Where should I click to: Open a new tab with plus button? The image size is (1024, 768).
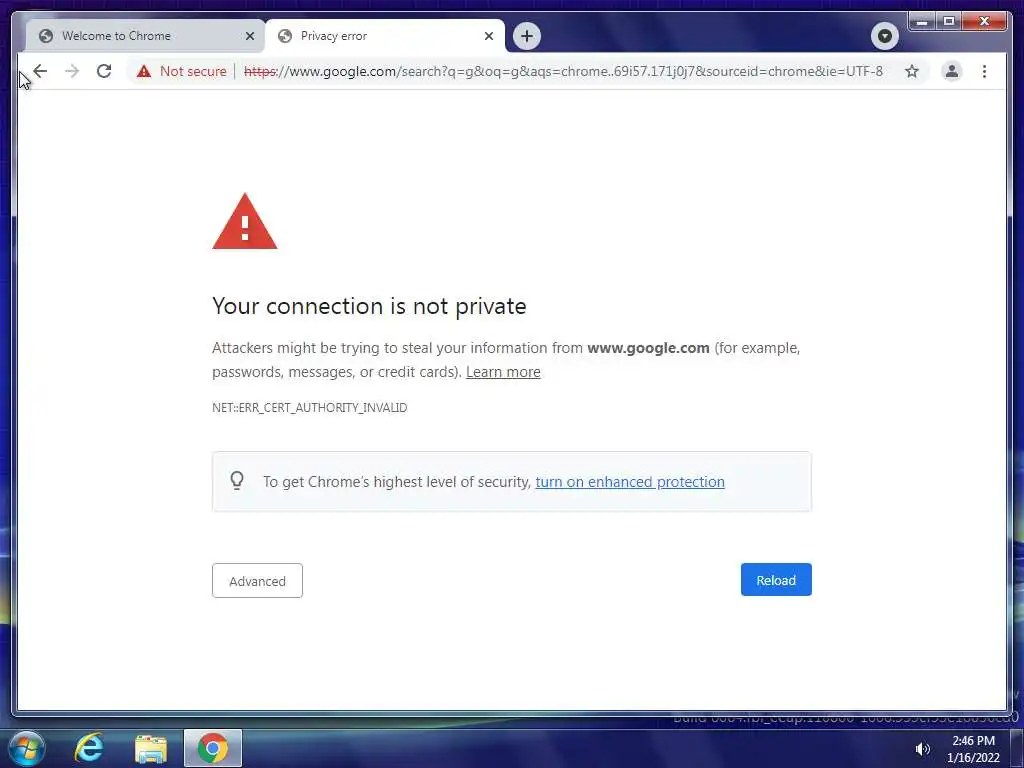click(526, 36)
